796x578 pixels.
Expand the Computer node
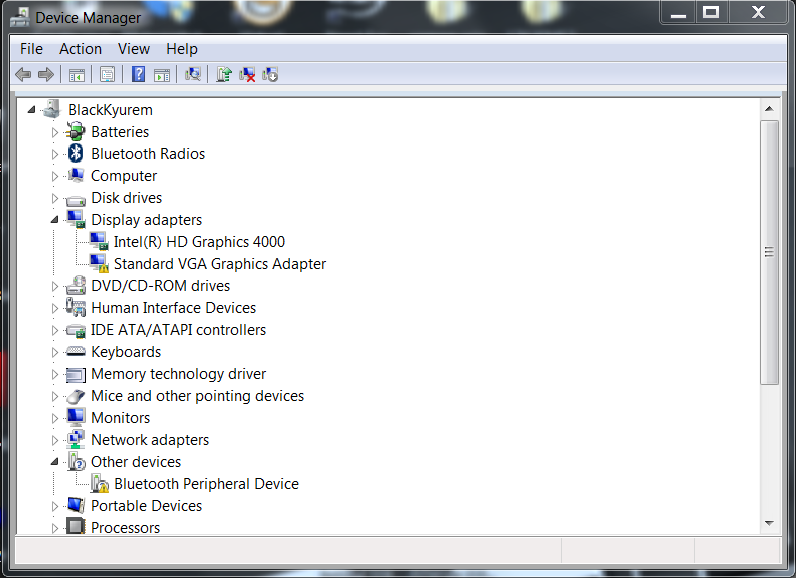pyautogui.click(x=55, y=176)
